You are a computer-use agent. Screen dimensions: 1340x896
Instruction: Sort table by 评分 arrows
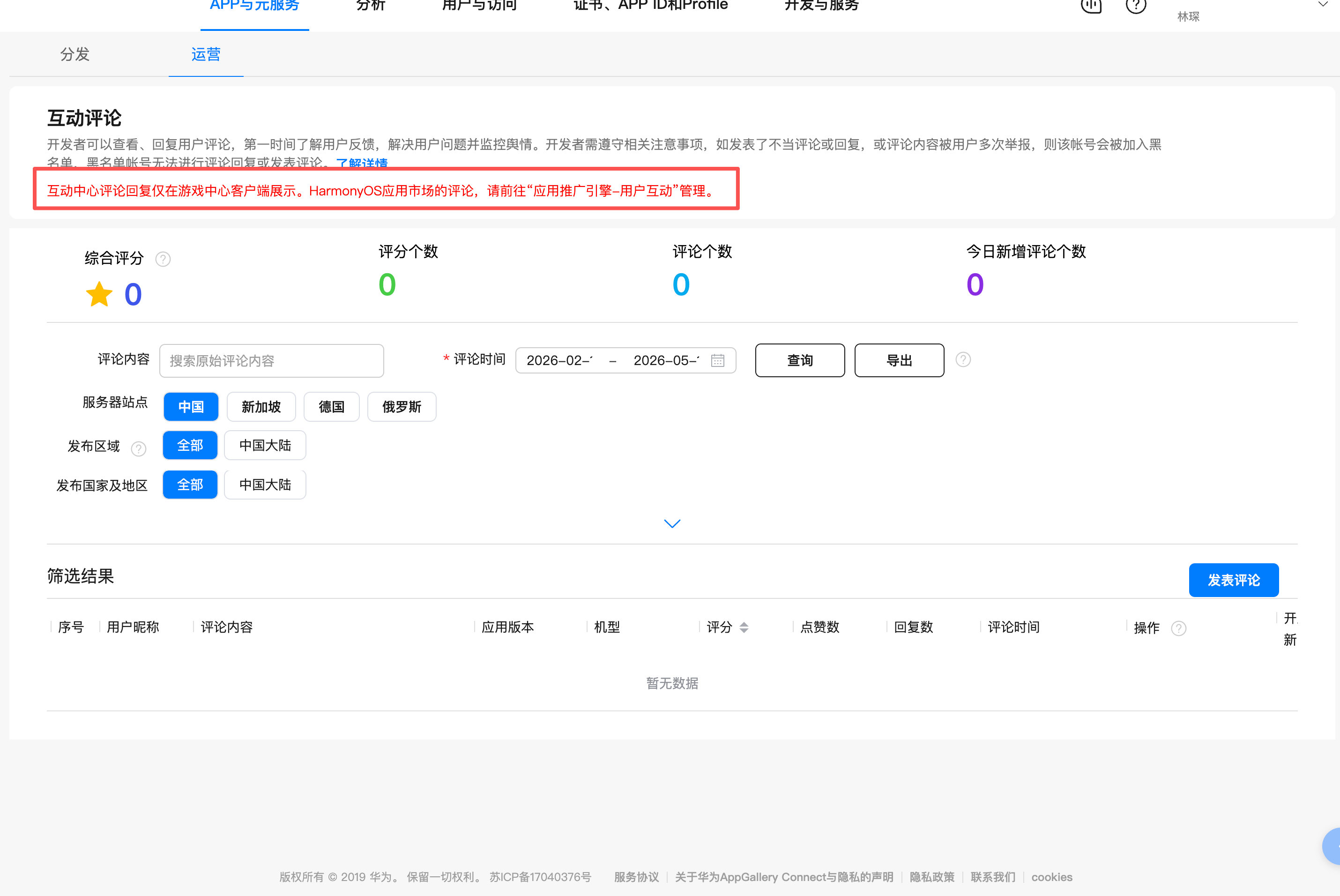[744, 627]
